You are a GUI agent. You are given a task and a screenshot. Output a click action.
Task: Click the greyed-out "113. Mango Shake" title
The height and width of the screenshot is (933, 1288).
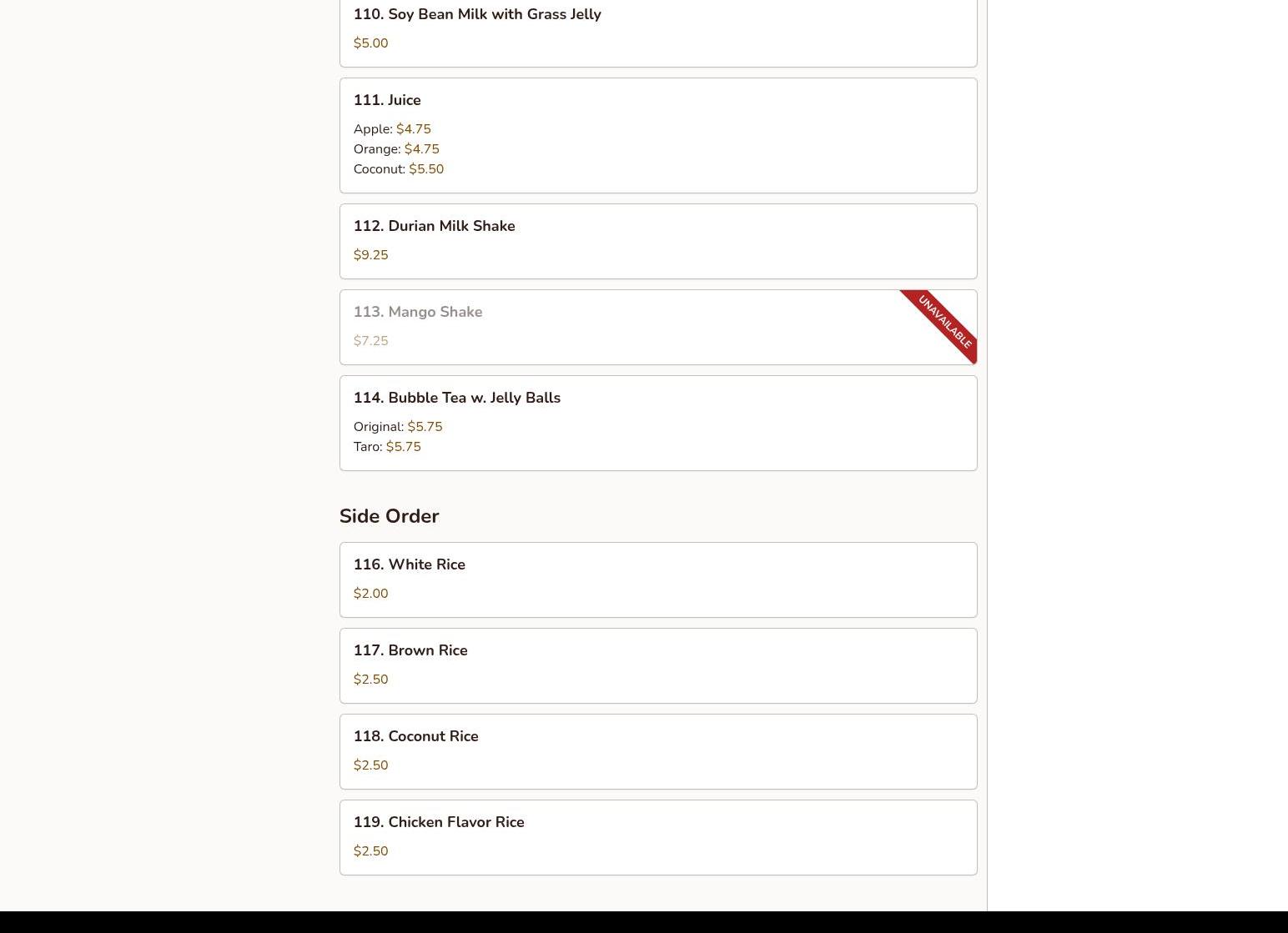[418, 312]
